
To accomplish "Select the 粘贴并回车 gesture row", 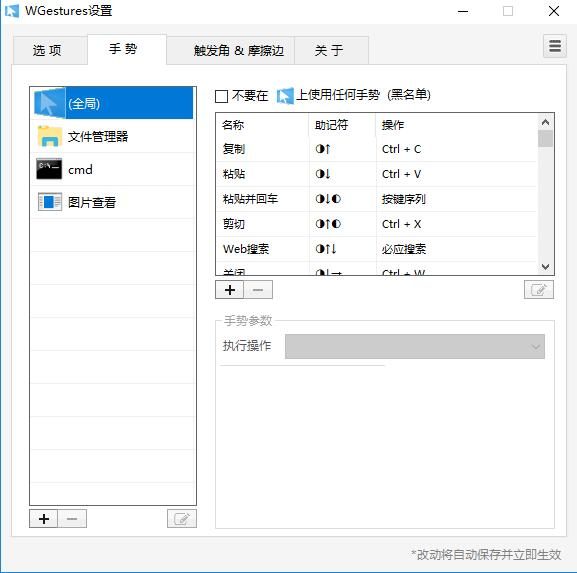I will click(x=377, y=199).
